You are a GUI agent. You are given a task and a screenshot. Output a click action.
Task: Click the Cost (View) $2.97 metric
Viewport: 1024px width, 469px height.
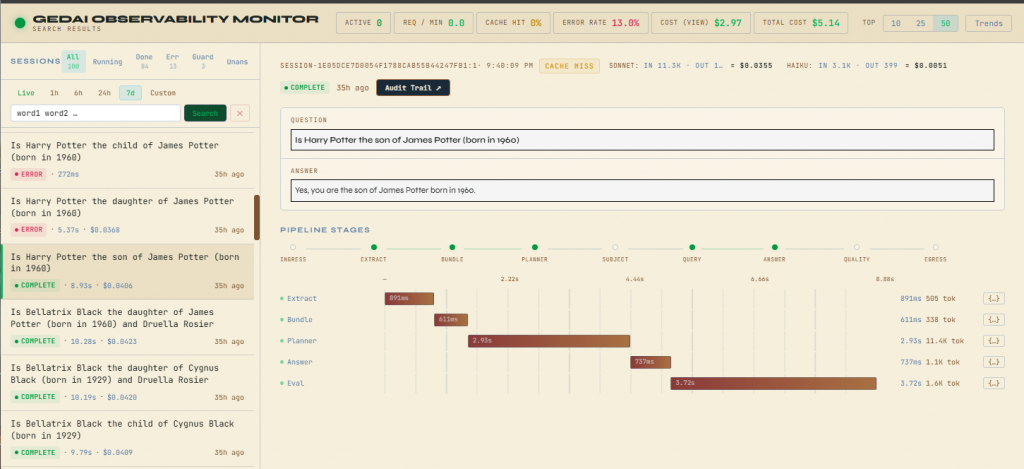701,23
